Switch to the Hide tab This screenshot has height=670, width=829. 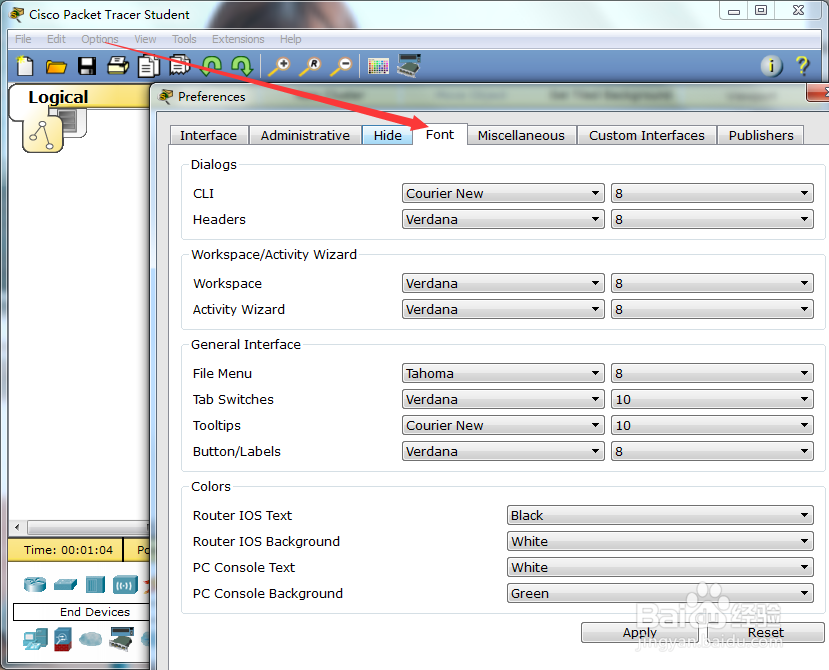click(x=387, y=134)
